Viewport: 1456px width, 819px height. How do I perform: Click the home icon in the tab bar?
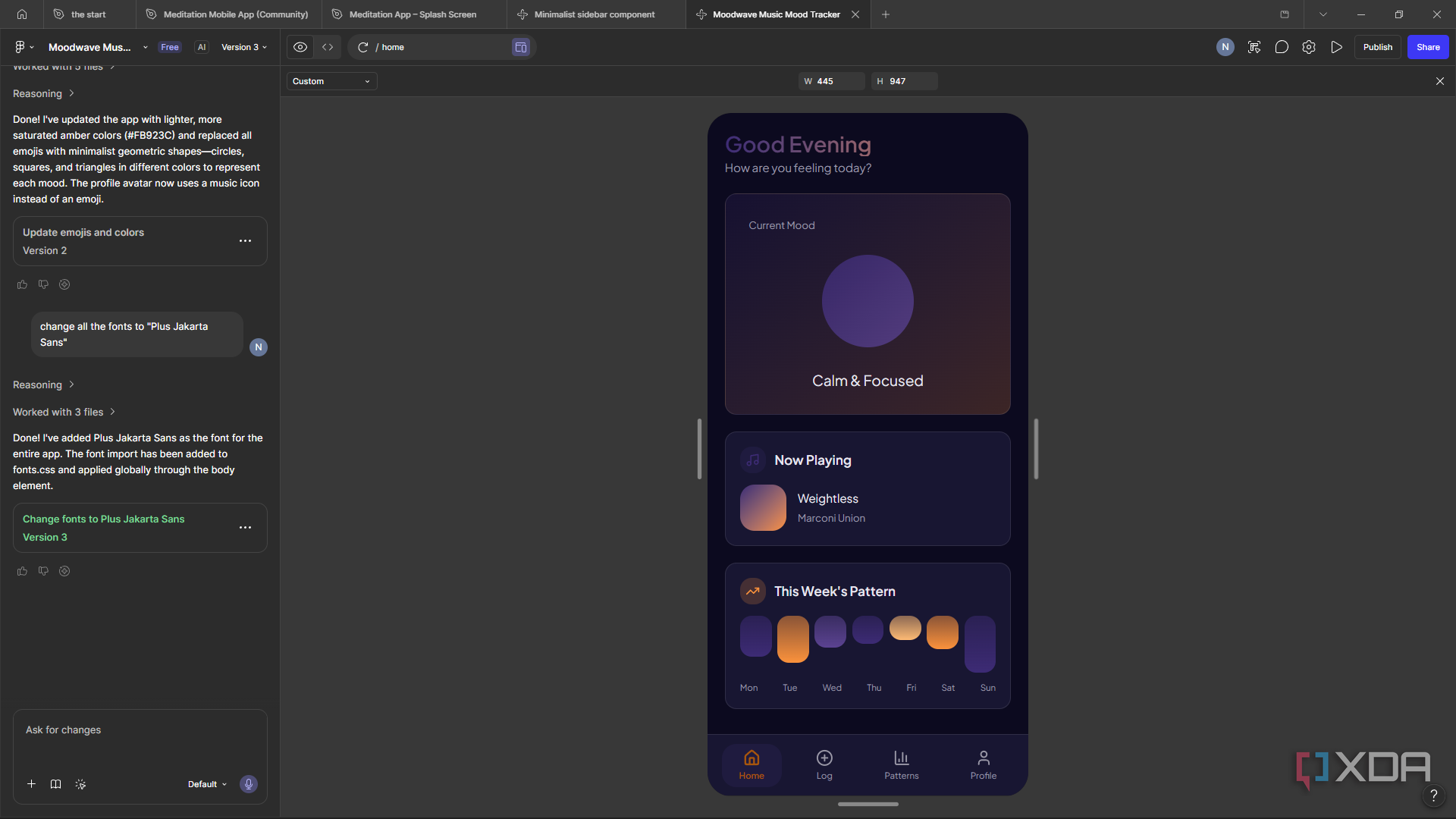pos(22,14)
